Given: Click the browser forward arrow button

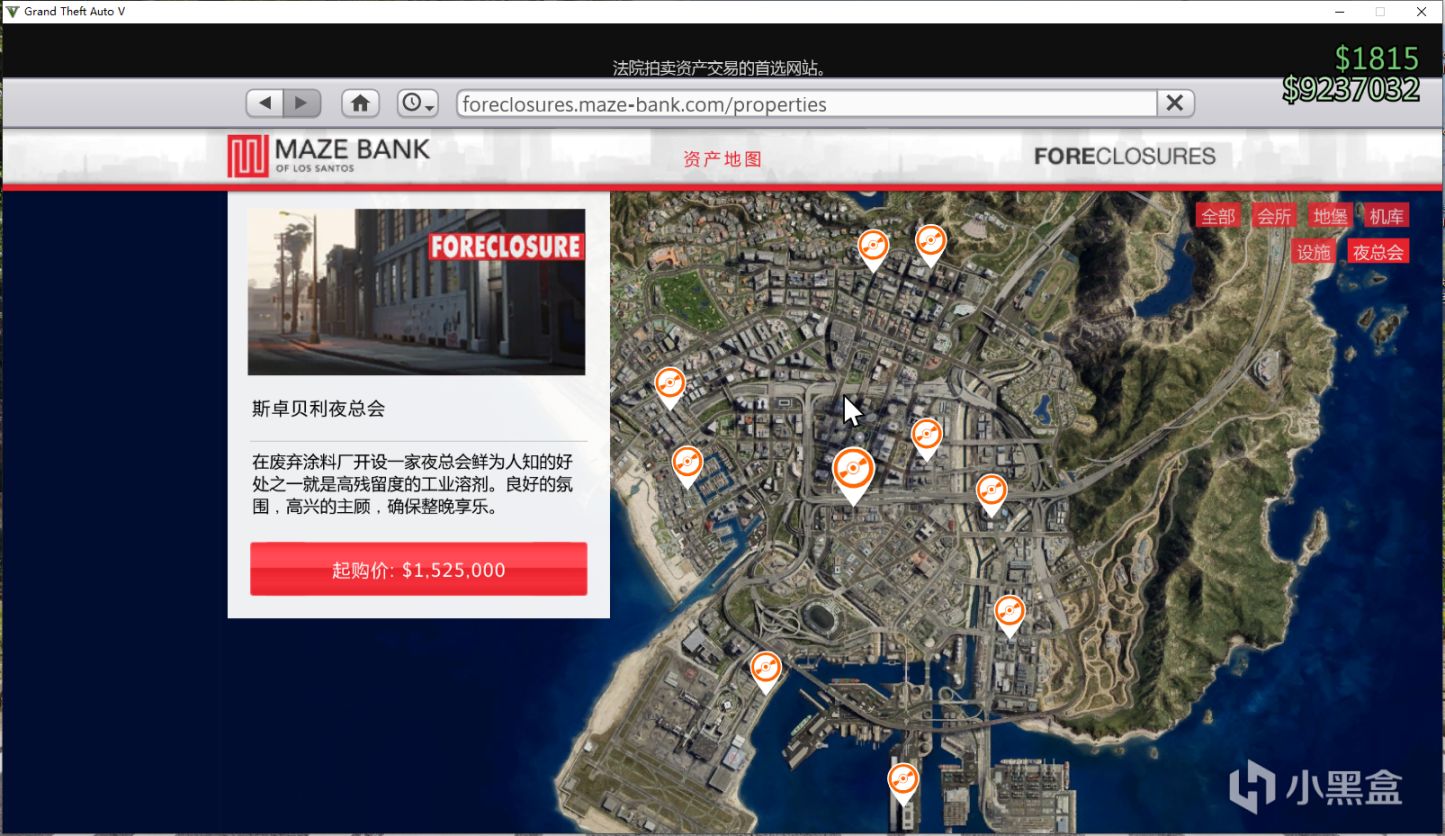Looking at the screenshot, I should tap(302, 103).
